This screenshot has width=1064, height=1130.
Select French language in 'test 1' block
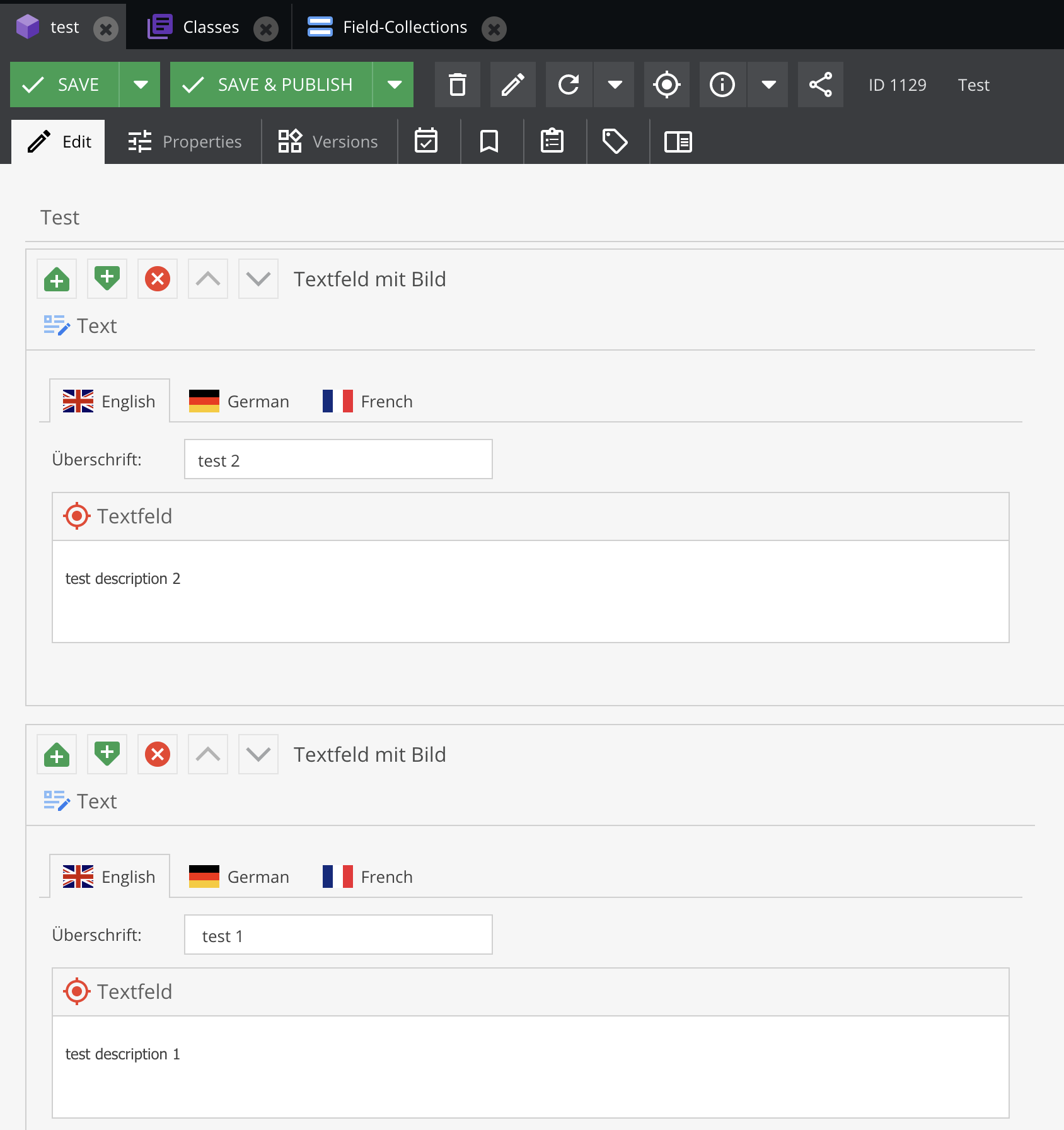(x=367, y=877)
